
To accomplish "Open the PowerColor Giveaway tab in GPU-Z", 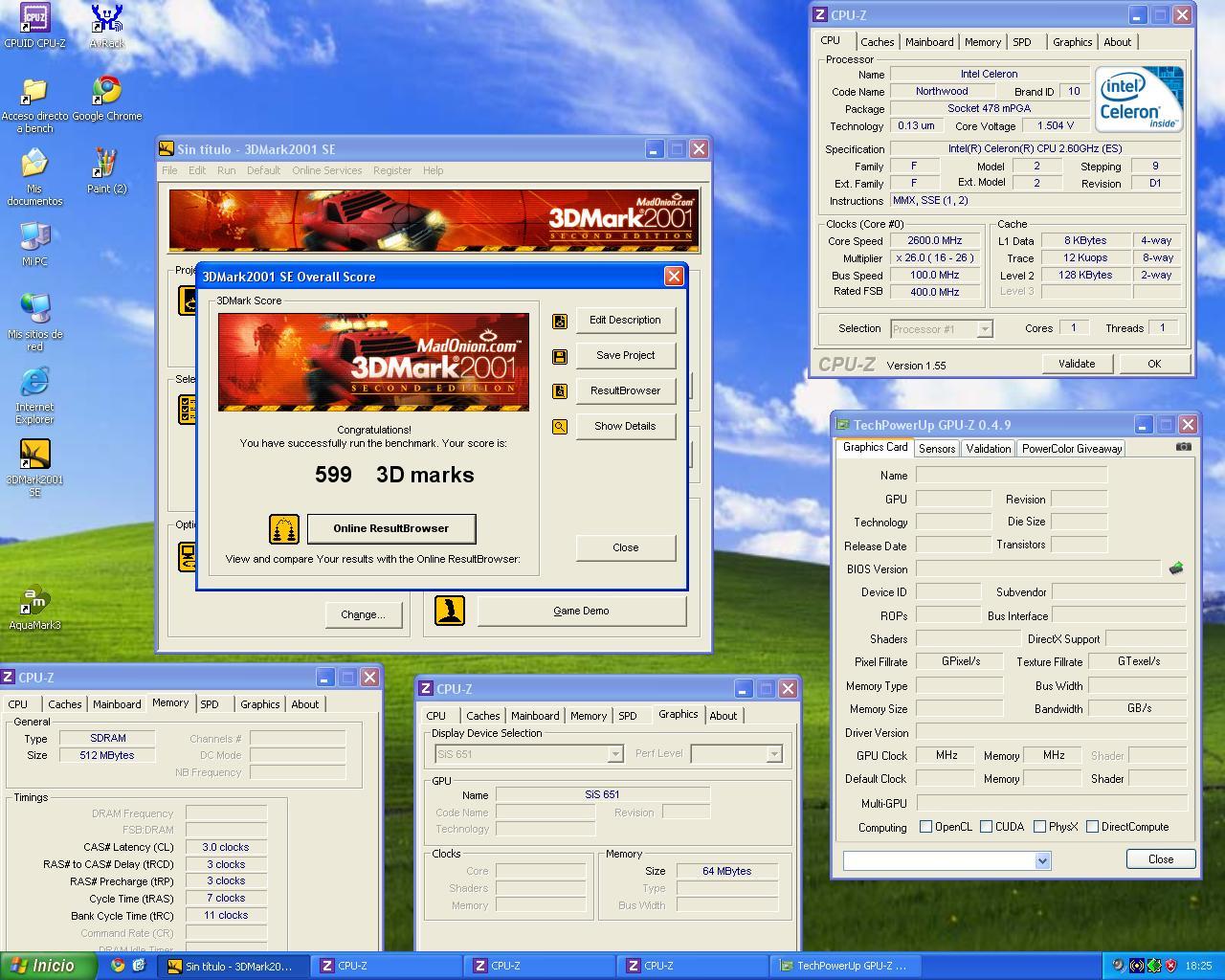I will tap(1072, 449).
